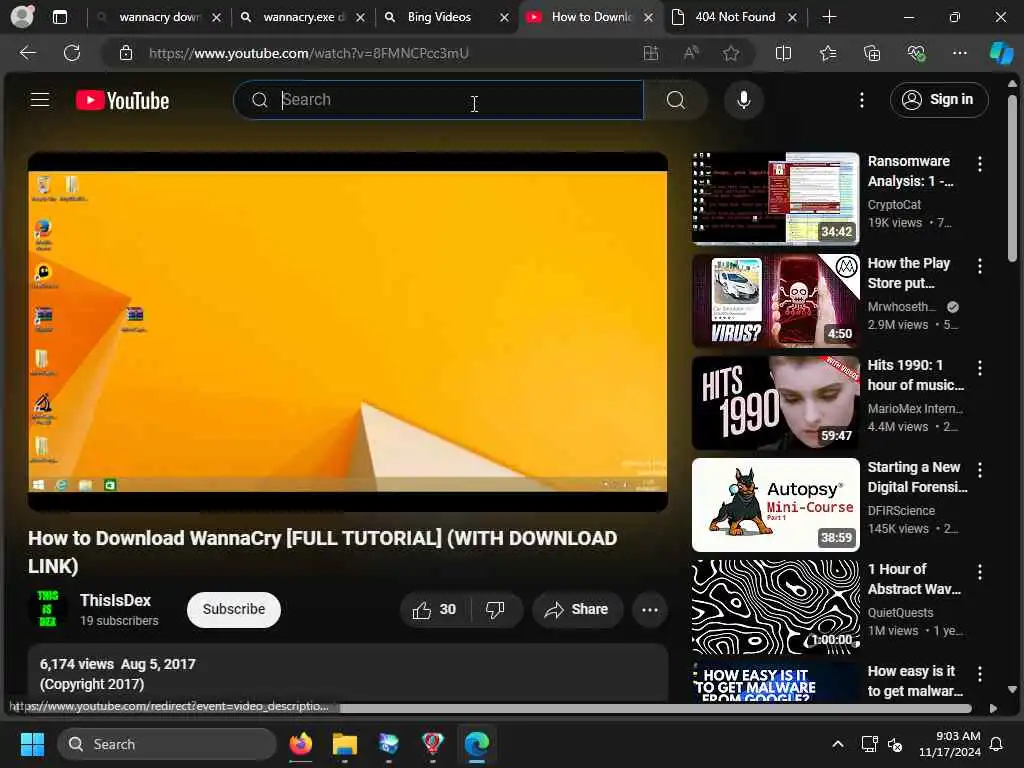The height and width of the screenshot is (768, 1024).
Task: Open Firefox from the taskbar
Action: [300, 744]
